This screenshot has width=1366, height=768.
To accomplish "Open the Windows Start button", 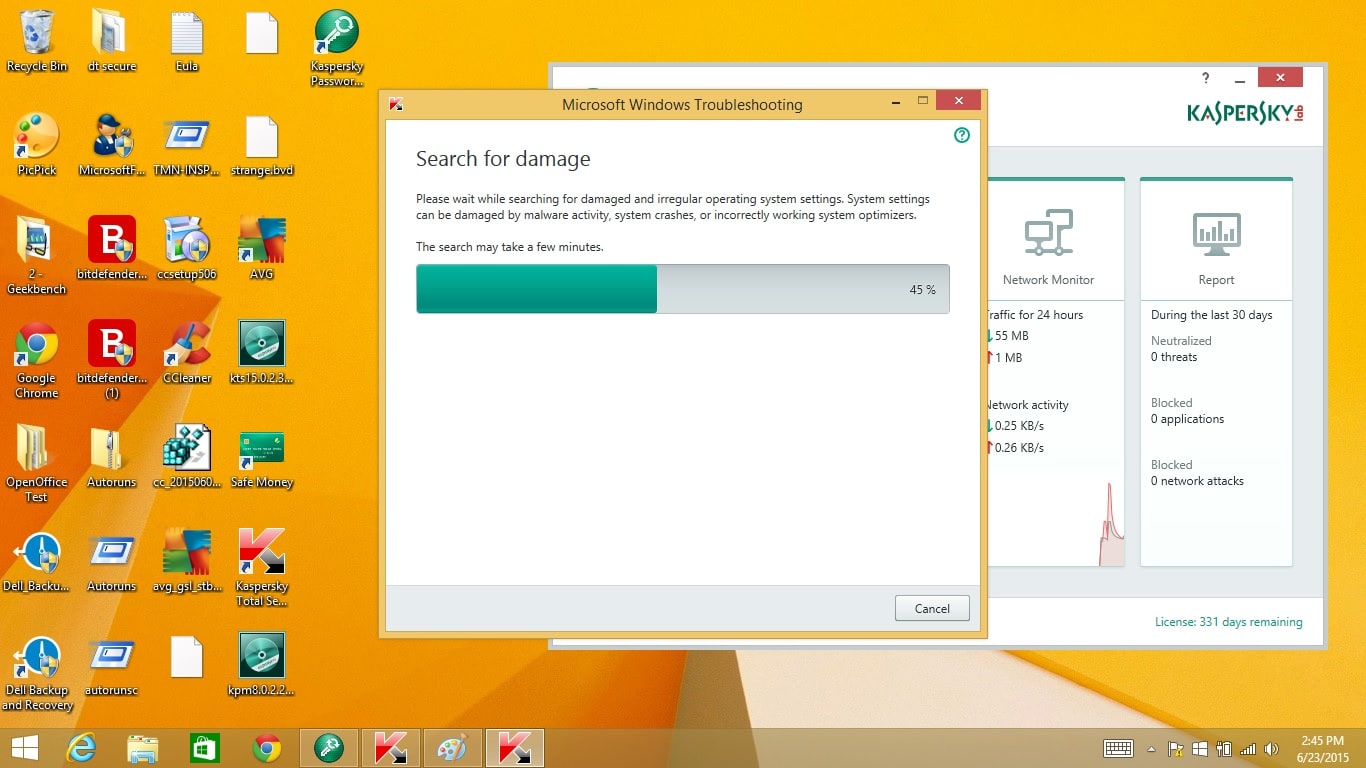I will click(x=24, y=748).
